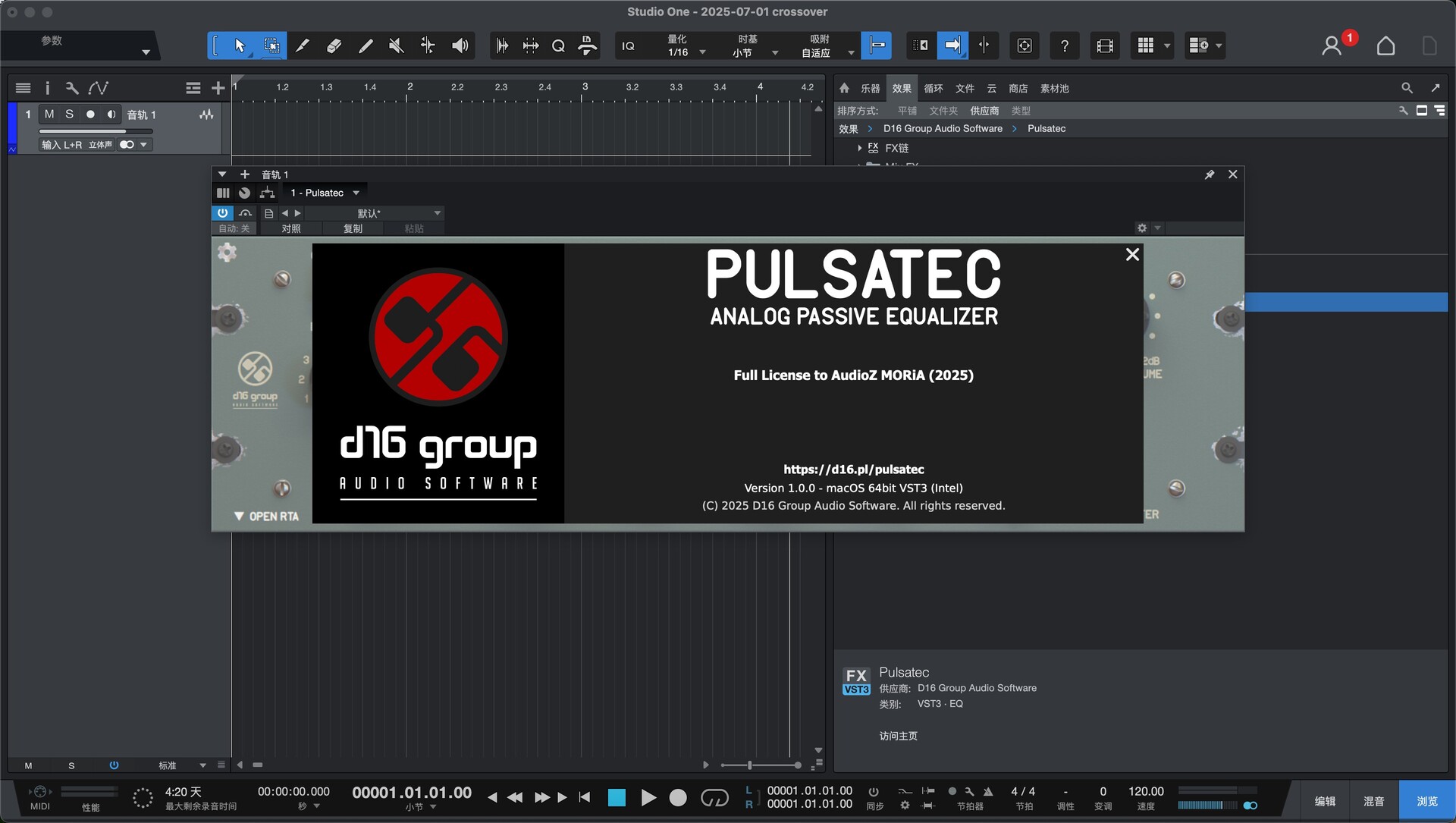Viewport: 1456px width, 823px height.
Task: Adjust track 1 volume fader
Action: [x=95, y=132]
